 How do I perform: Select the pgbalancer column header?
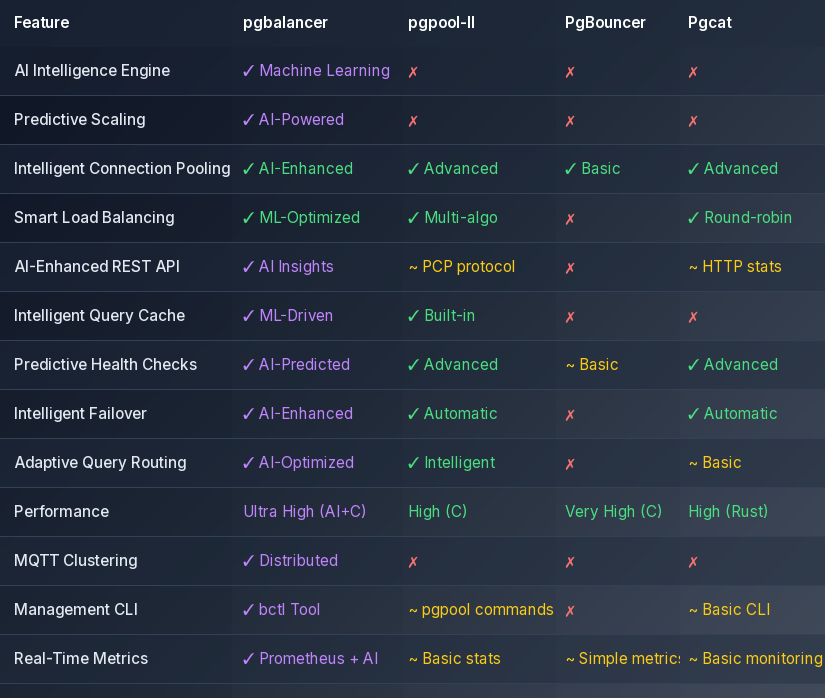click(x=285, y=22)
